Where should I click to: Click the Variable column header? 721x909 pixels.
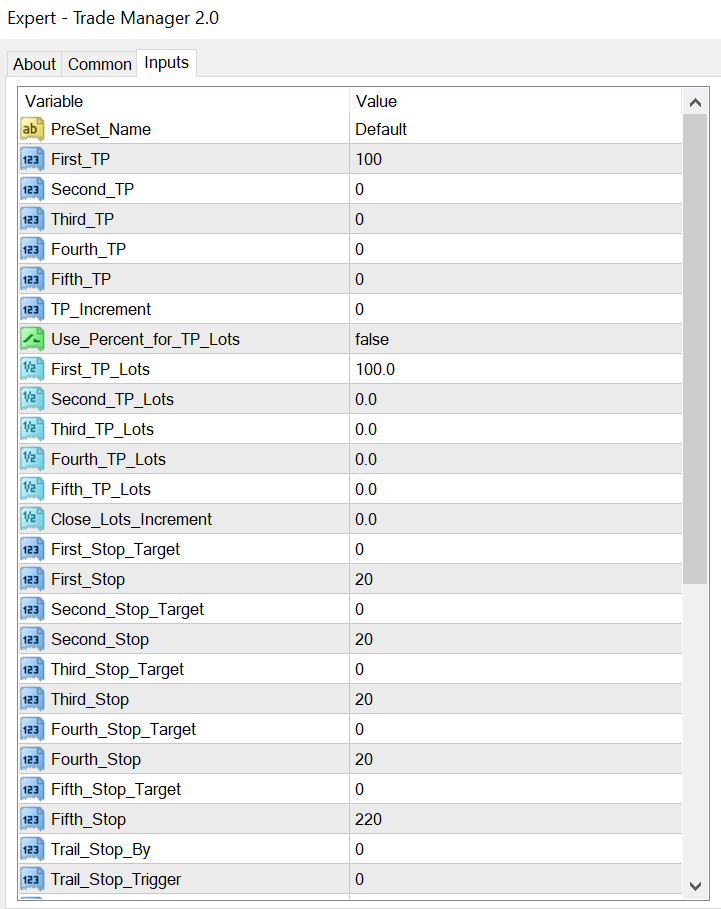pyautogui.click(x=54, y=101)
